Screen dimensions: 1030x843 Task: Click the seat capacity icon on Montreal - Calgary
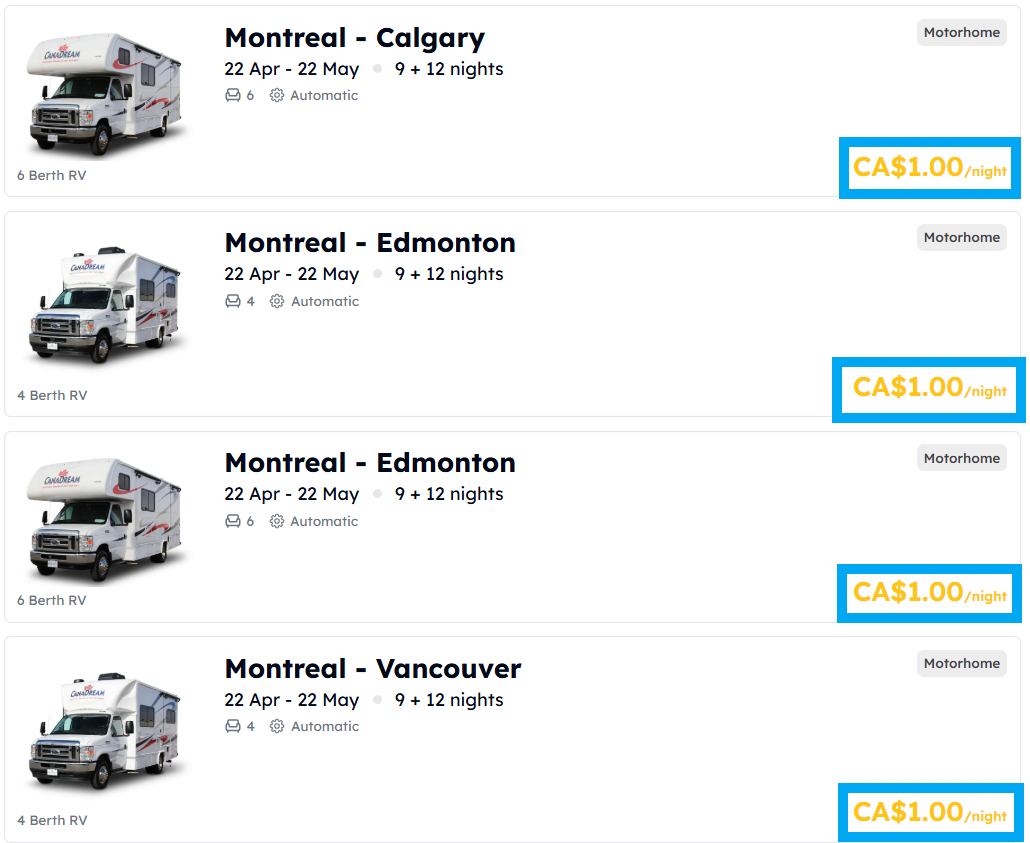point(231,95)
